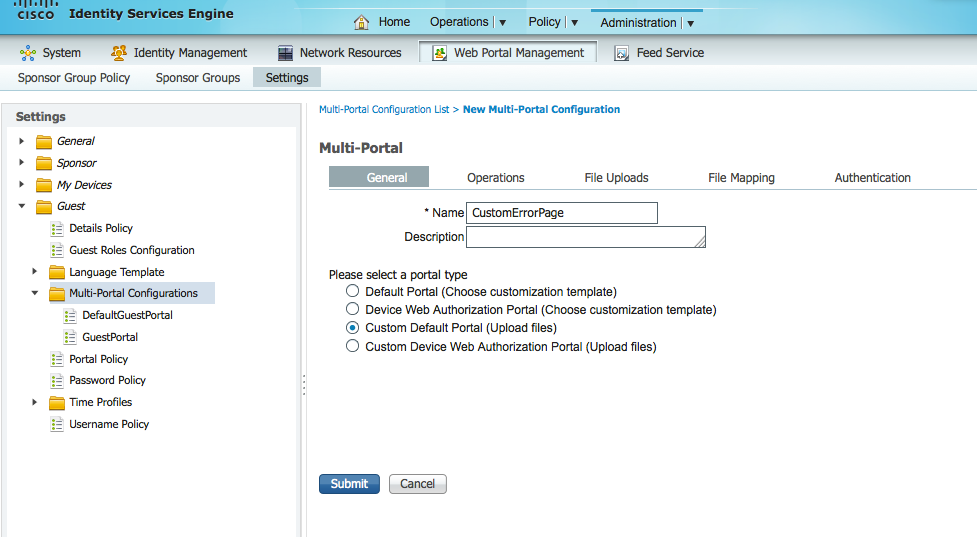Open the Policy dropdown arrow
The width and height of the screenshot is (977, 537).
(574, 23)
